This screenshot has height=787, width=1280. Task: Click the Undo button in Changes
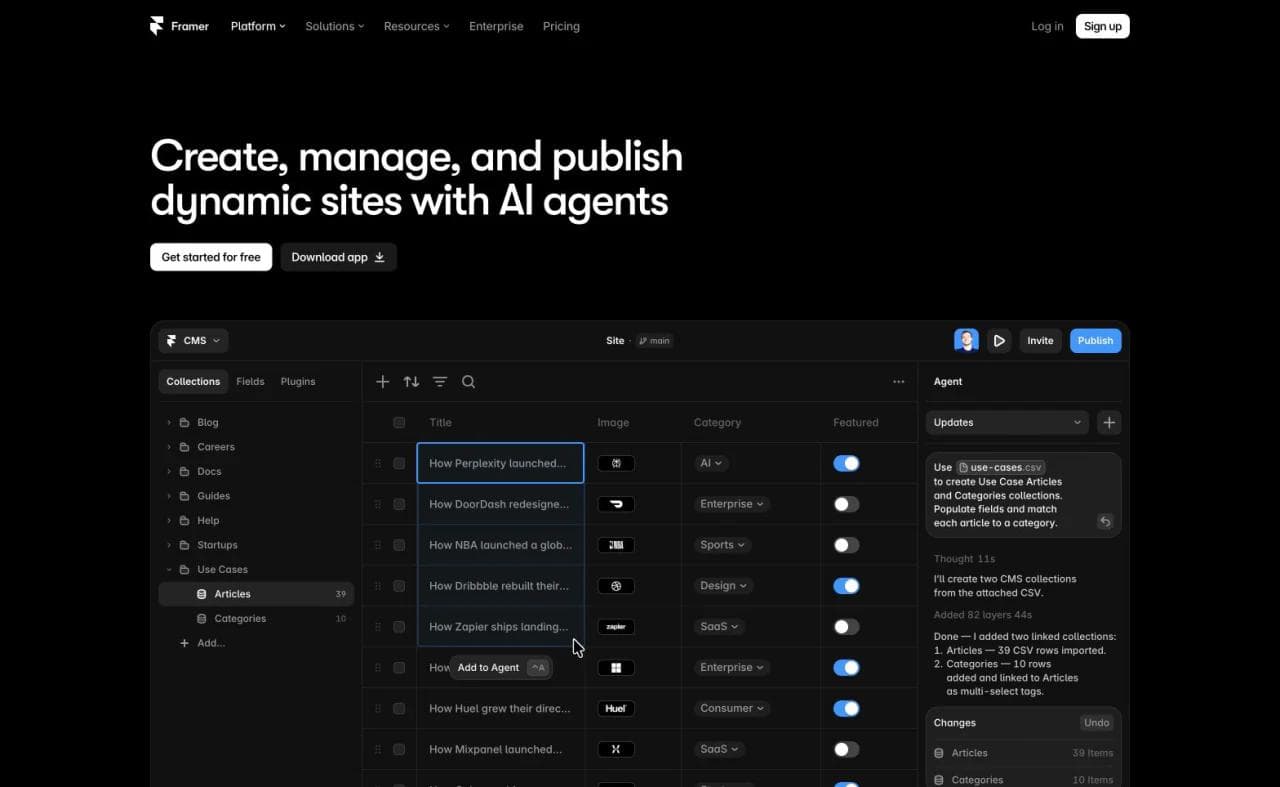click(x=1097, y=722)
